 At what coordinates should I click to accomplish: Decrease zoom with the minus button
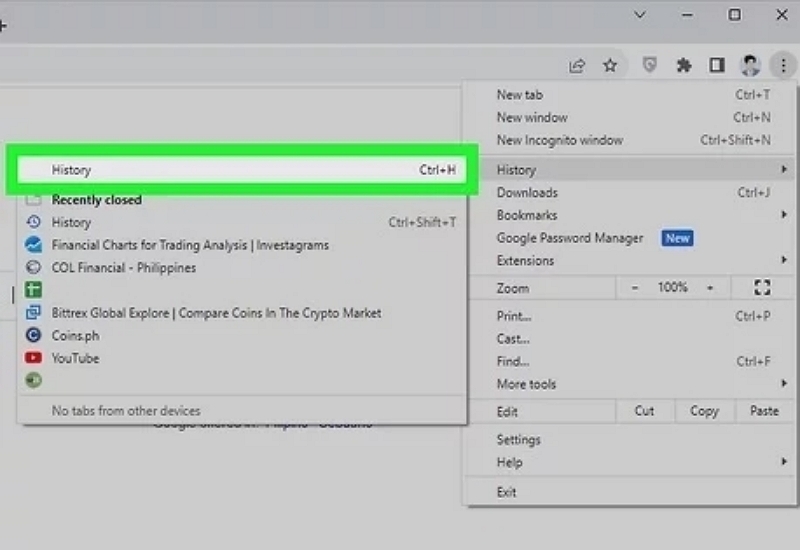tap(635, 288)
